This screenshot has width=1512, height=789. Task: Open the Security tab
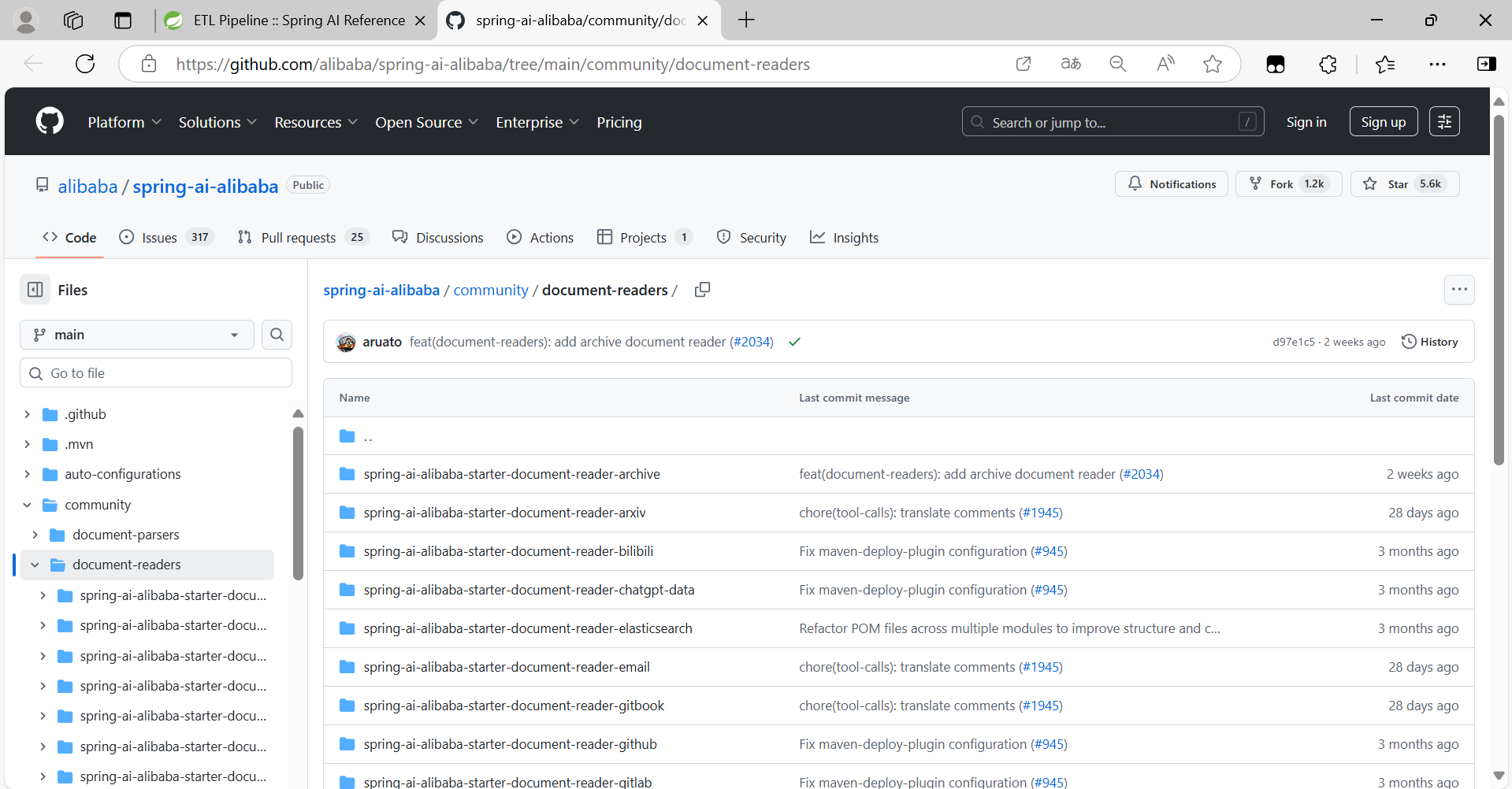point(751,237)
